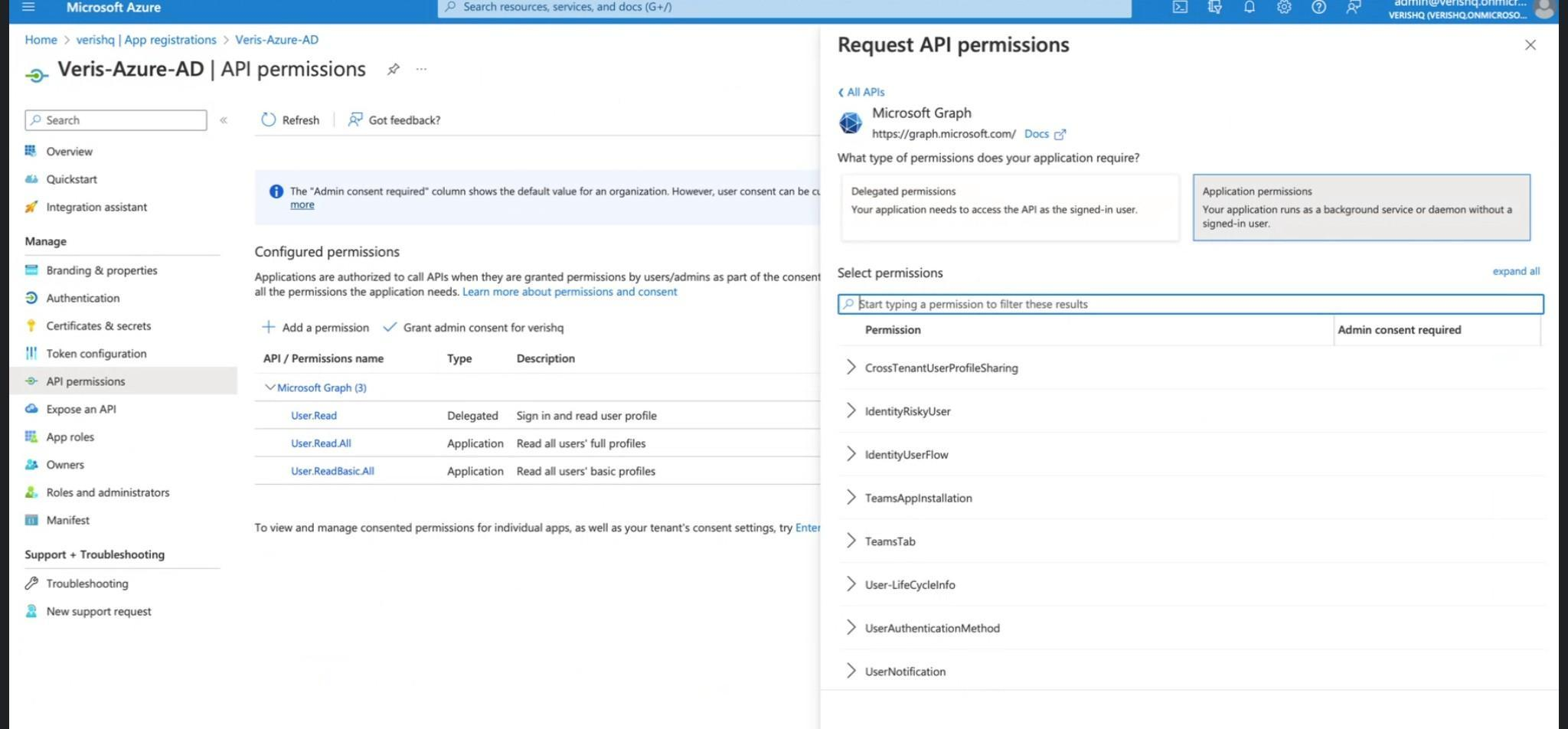This screenshot has width=1568, height=729.
Task: Expand the CrossTenantUserProfileSharing permission group
Action: click(x=851, y=368)
